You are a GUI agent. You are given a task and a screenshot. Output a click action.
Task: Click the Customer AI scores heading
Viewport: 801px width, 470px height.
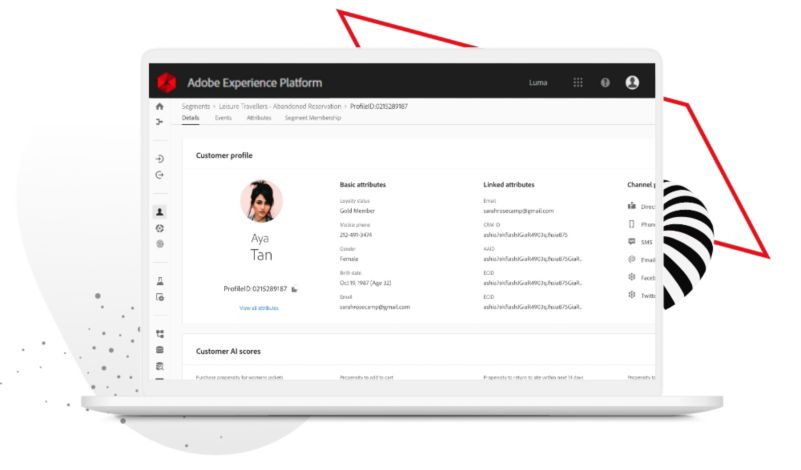coord(228,351)
